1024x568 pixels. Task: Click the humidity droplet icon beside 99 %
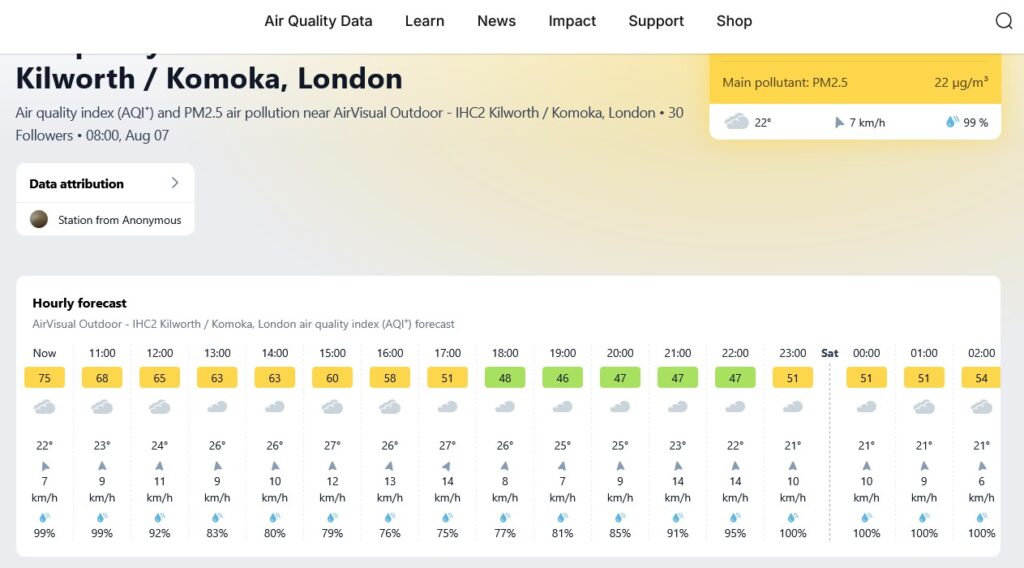click(952, 121)
